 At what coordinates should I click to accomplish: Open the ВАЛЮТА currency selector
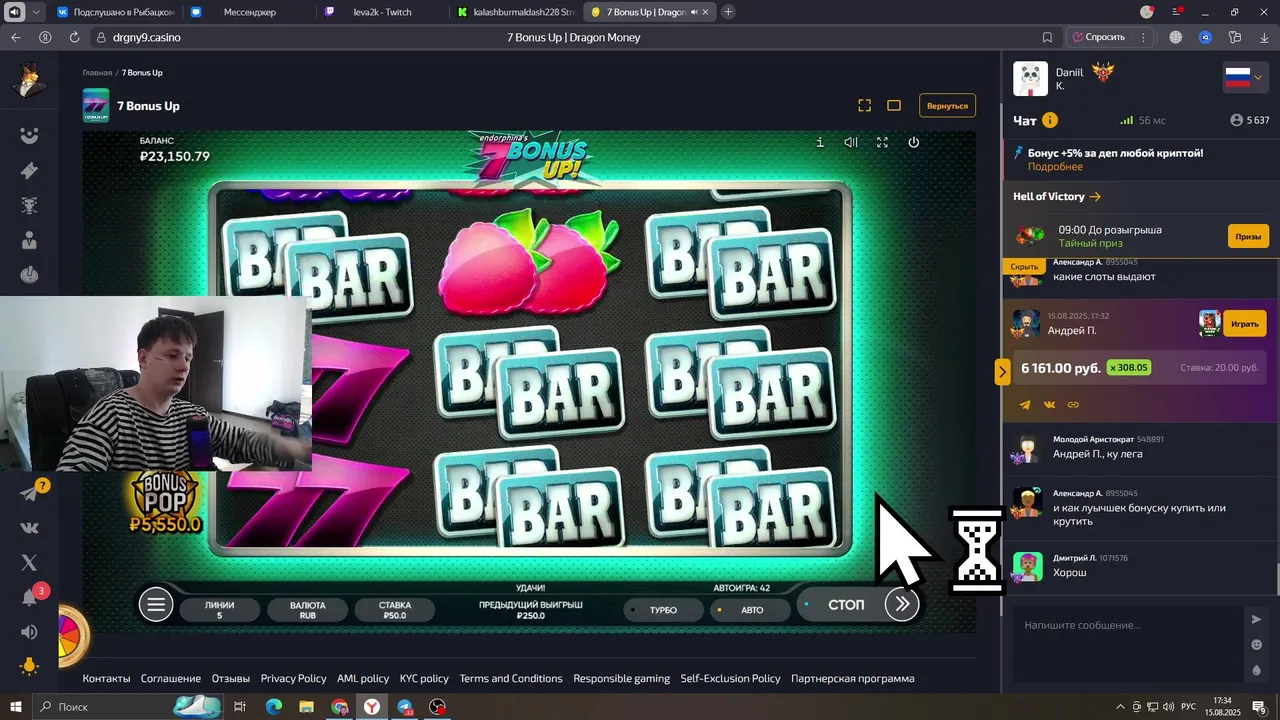coord(308,610)
